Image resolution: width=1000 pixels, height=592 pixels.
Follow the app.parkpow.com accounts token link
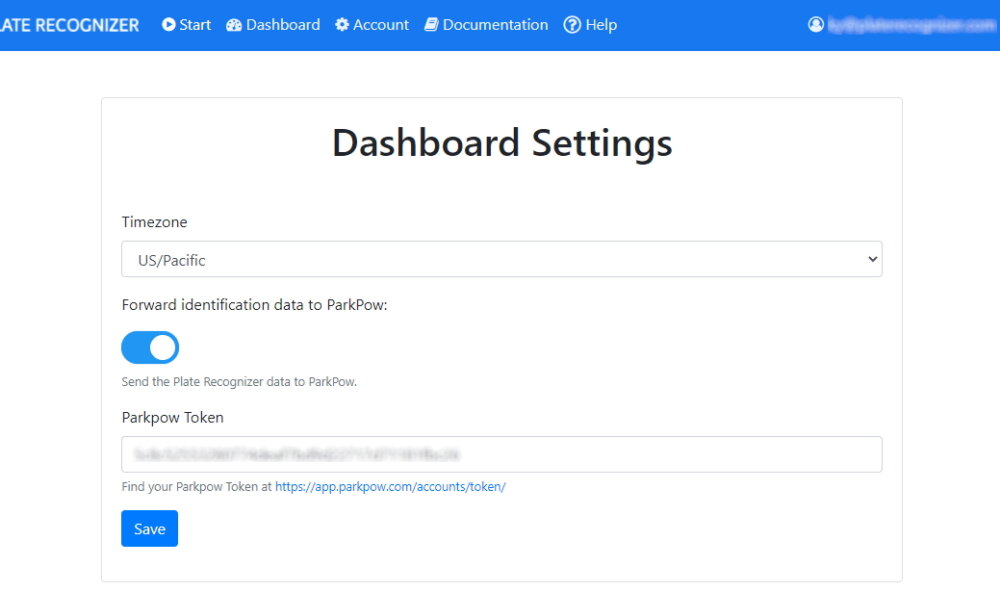coord(390,486)
